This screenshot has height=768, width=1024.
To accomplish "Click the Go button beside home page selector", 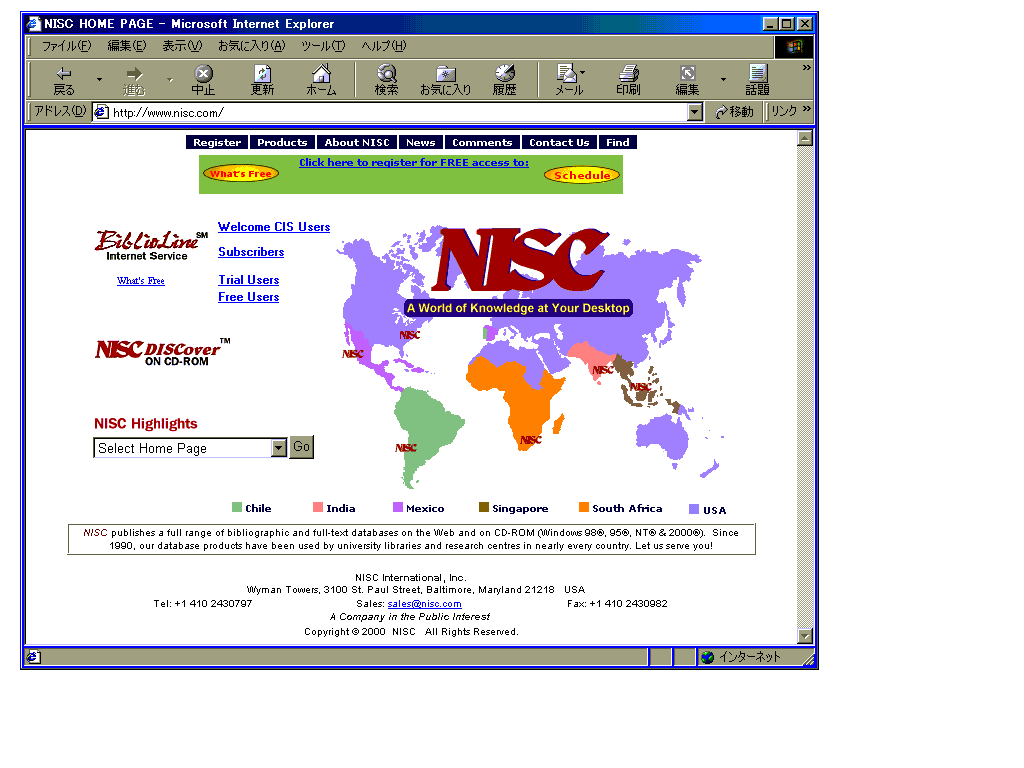I will 301,447.
